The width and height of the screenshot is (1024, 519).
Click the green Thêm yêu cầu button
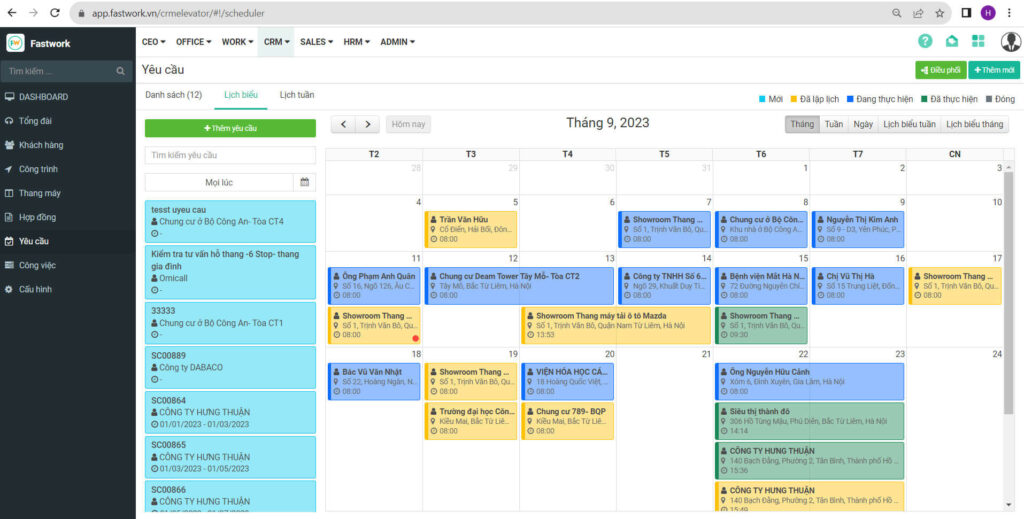231,128
